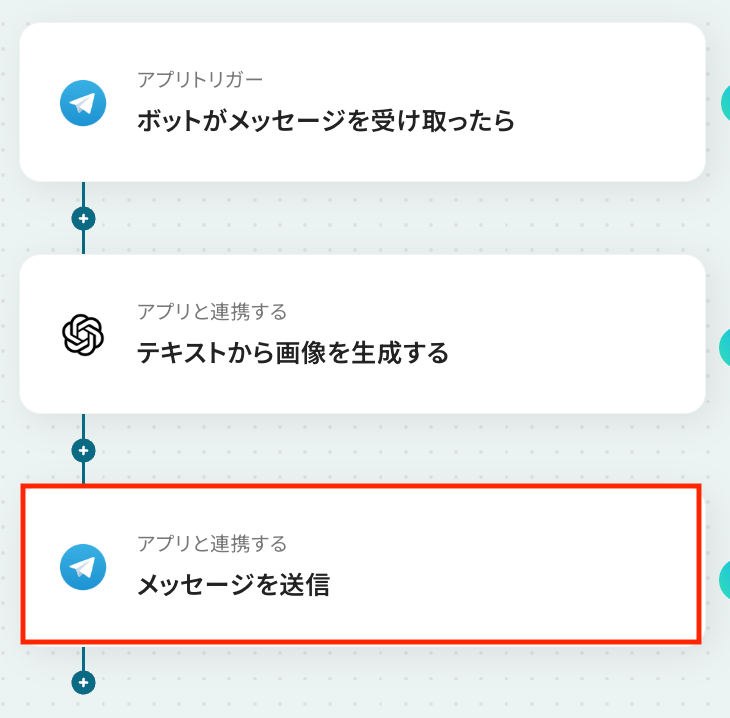730x718 pixels.
Task: Add a step below テキストから画像を生成する card
Action: [83, 450]
